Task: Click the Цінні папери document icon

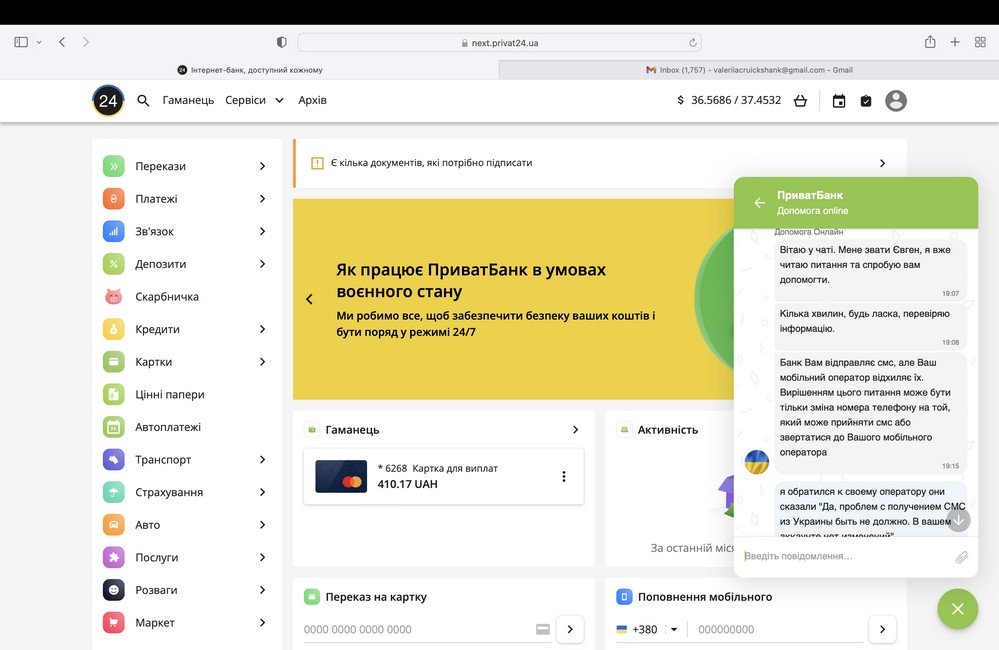Action: [113, 394]
